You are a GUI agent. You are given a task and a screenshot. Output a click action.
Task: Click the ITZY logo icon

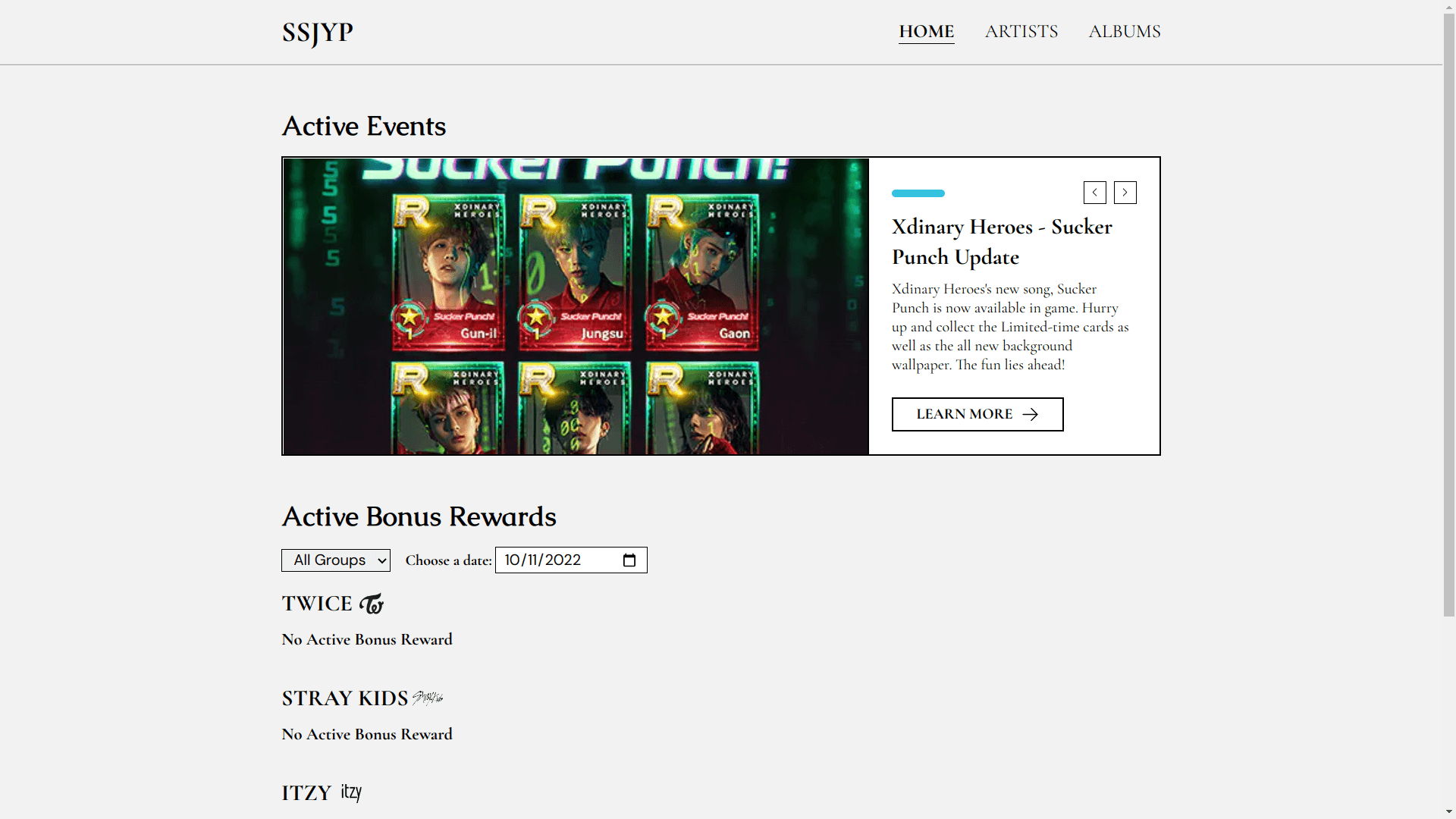pos(351,792)
